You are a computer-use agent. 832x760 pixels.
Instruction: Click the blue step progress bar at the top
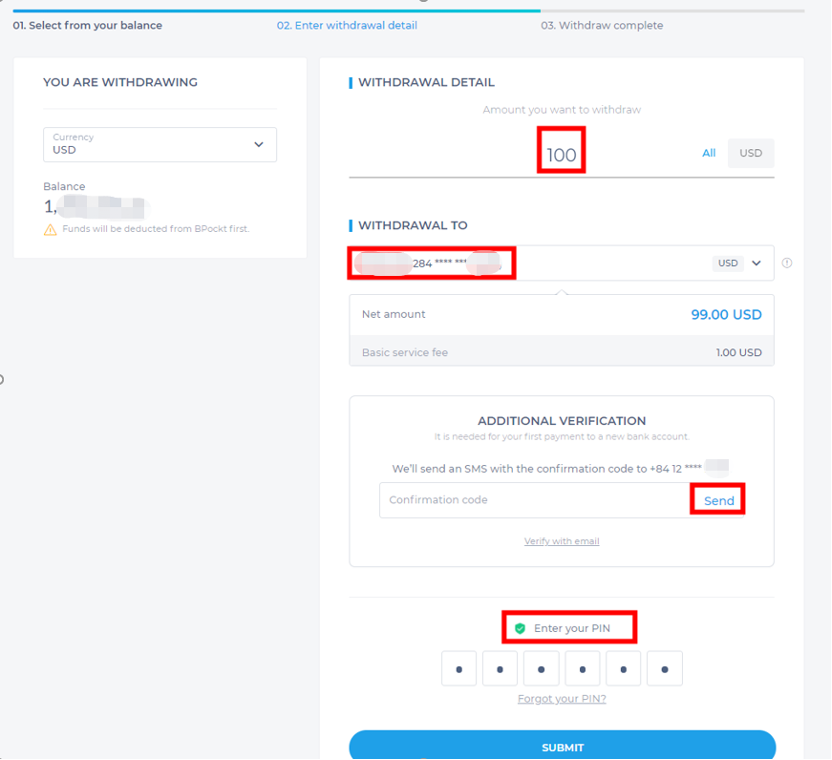[276, 10]
